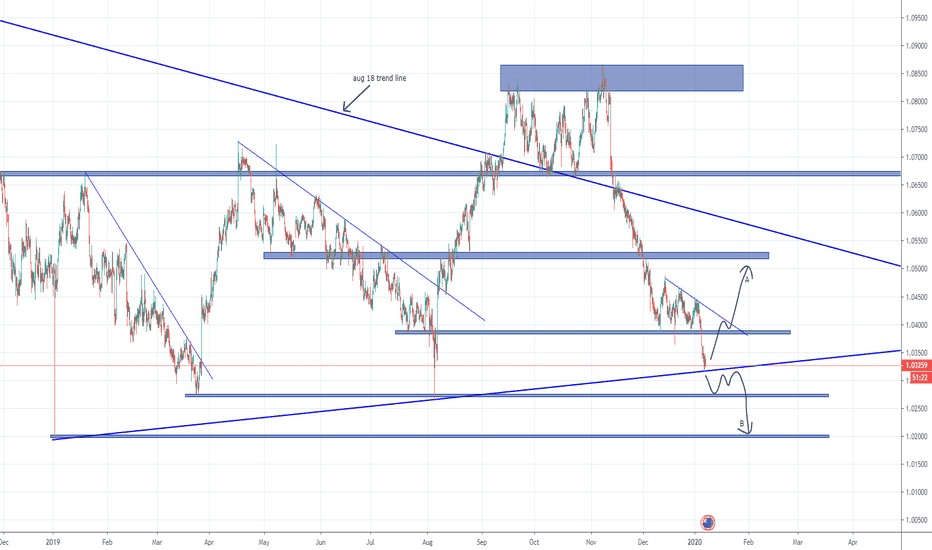Click the 1.04000 price scale label
Viewport: 932px width, 550px height.
tap(917, 325)
